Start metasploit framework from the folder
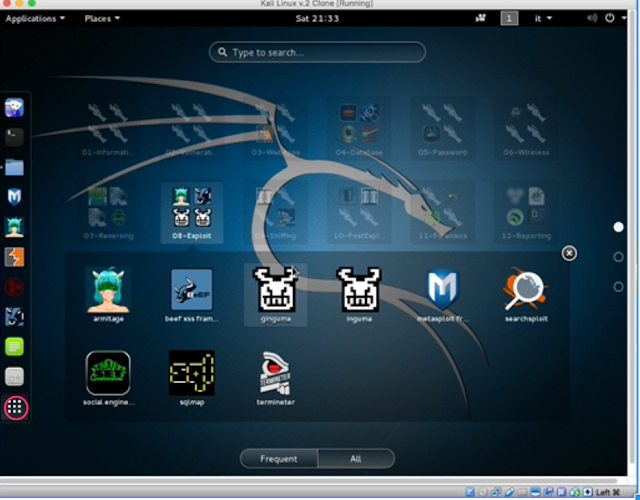 (x=442, y=295)
